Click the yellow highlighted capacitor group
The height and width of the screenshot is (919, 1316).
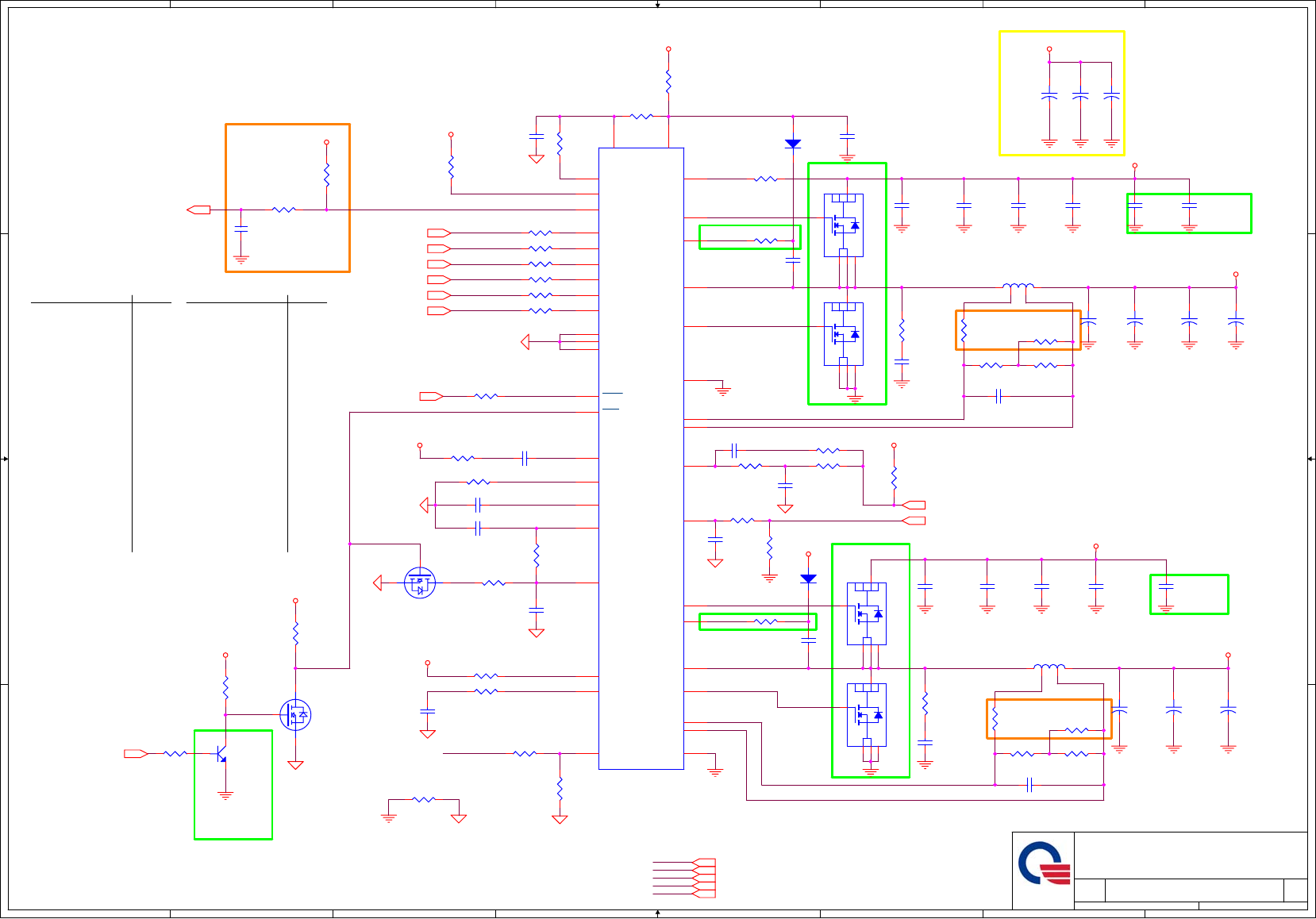1062,94
